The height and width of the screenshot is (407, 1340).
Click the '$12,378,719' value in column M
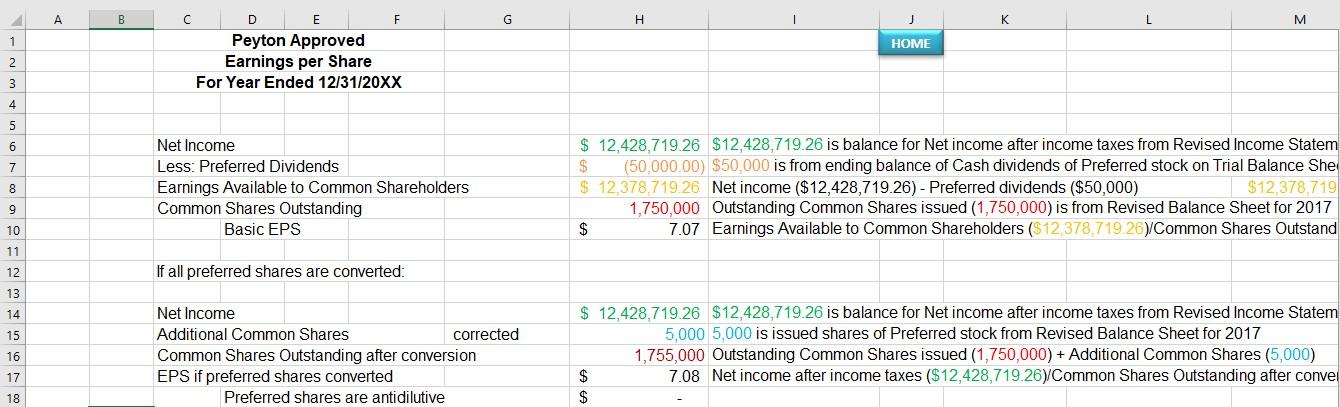coord(1293,188)
